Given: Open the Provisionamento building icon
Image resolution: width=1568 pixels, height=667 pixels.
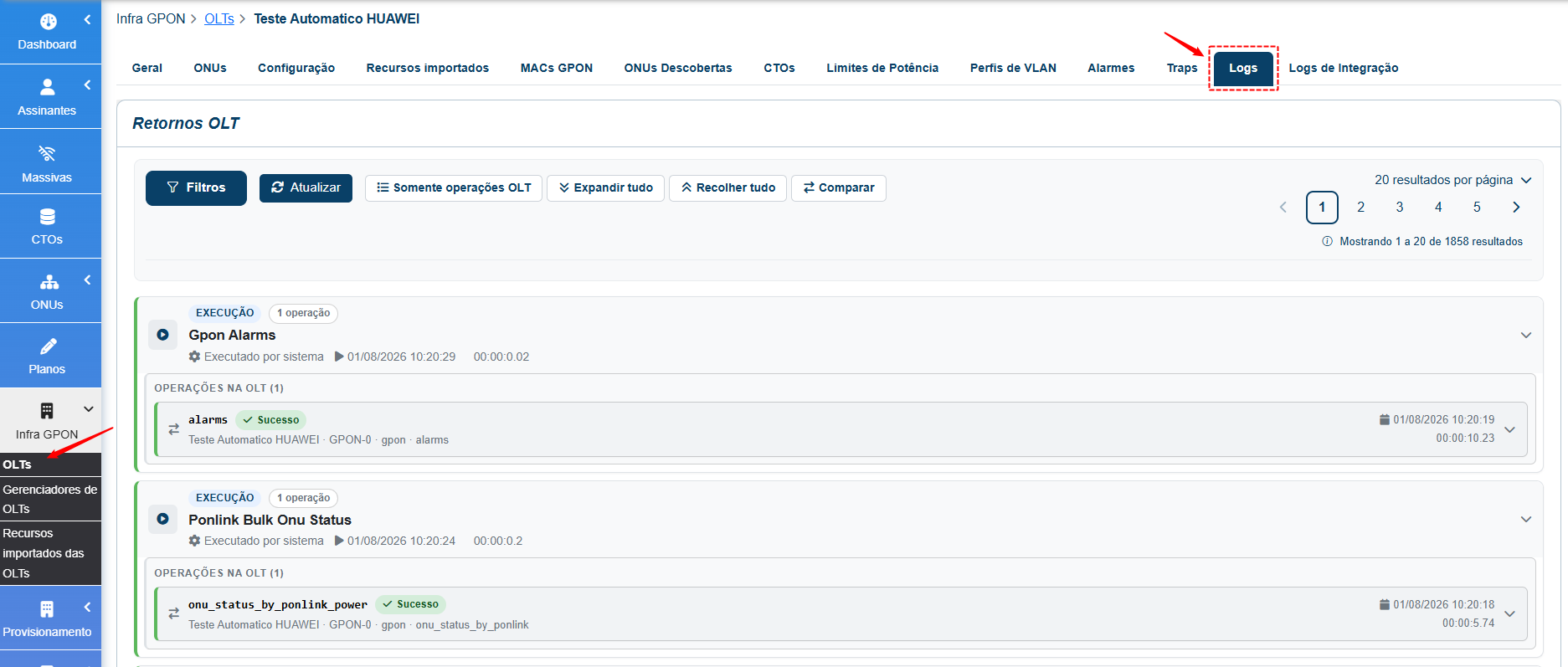Looking at the screenshot, I should pos(47,609).
